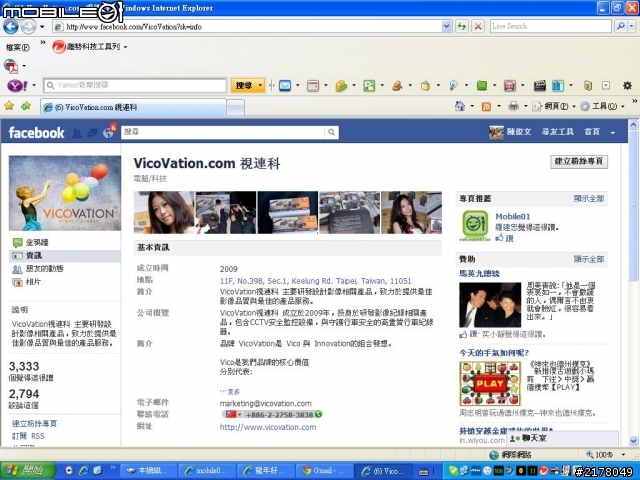Click Facebook Home (首頁) link
The height and width of the screenshot is (480, 640).
(592, 132)
